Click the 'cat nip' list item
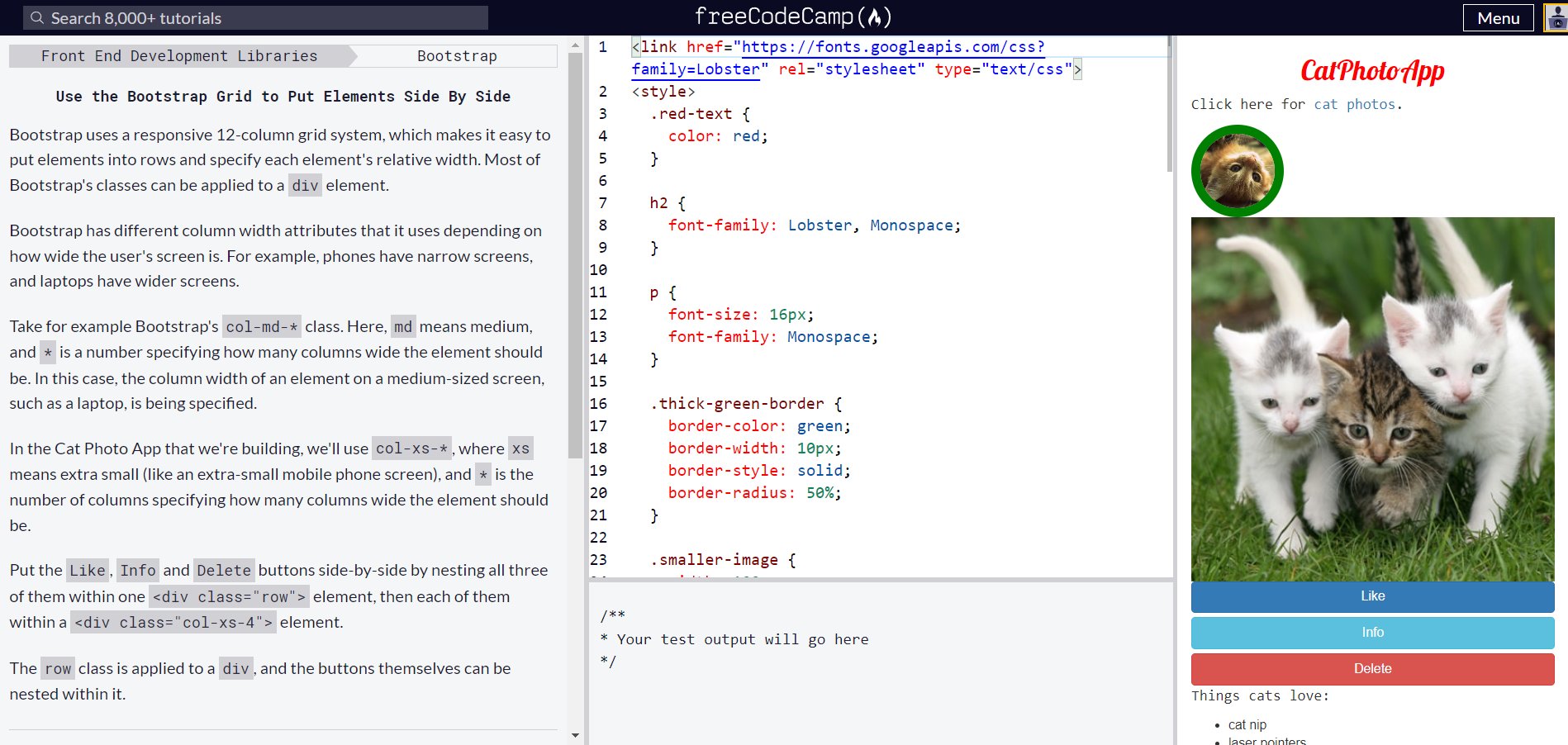Image resolution: width=1568 pixels, height=745 pixels. tap(1247, 724)
